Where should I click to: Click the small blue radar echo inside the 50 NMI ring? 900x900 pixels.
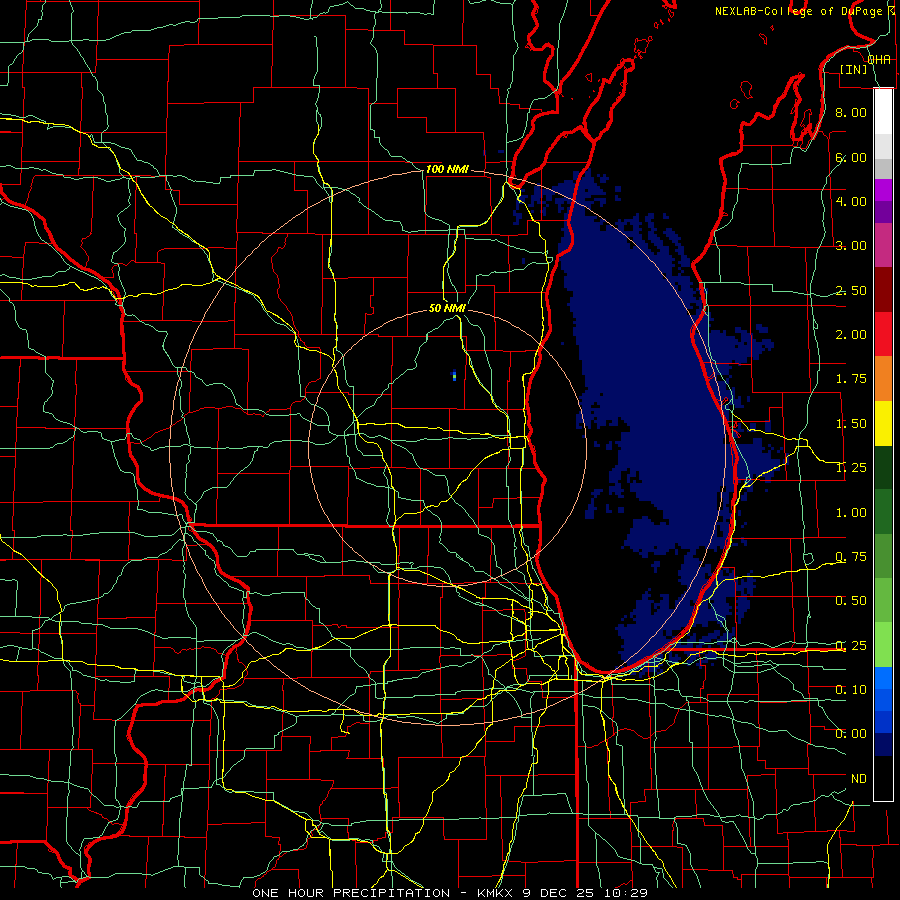454,375
